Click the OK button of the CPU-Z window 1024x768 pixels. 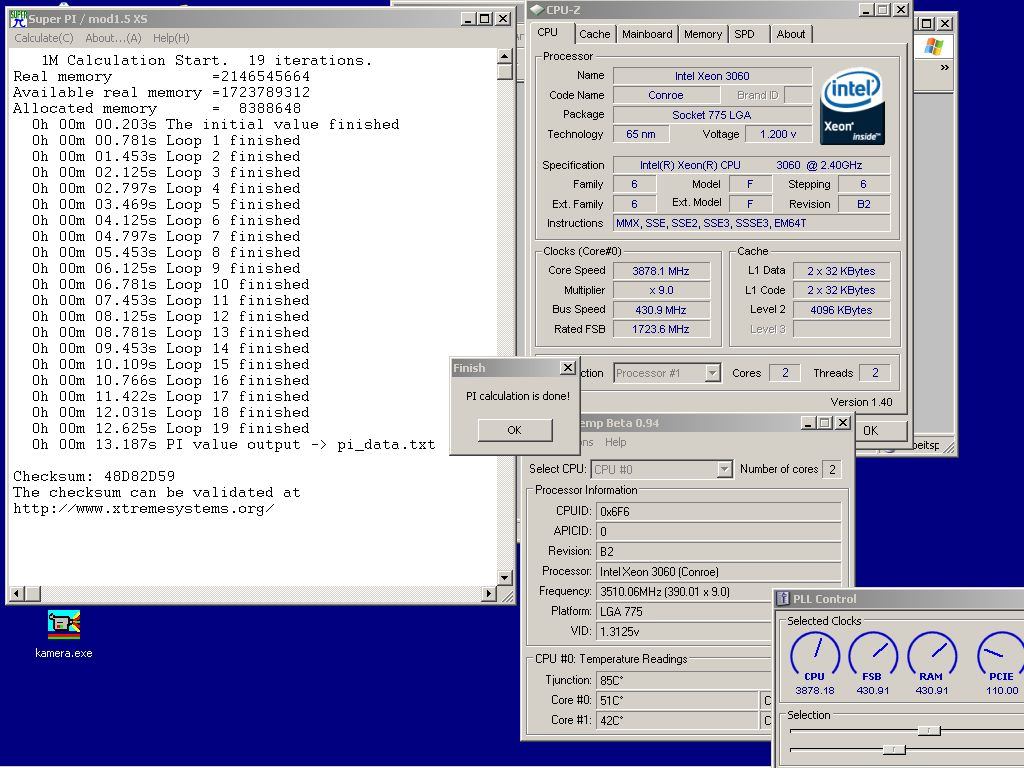pos(881,430)
